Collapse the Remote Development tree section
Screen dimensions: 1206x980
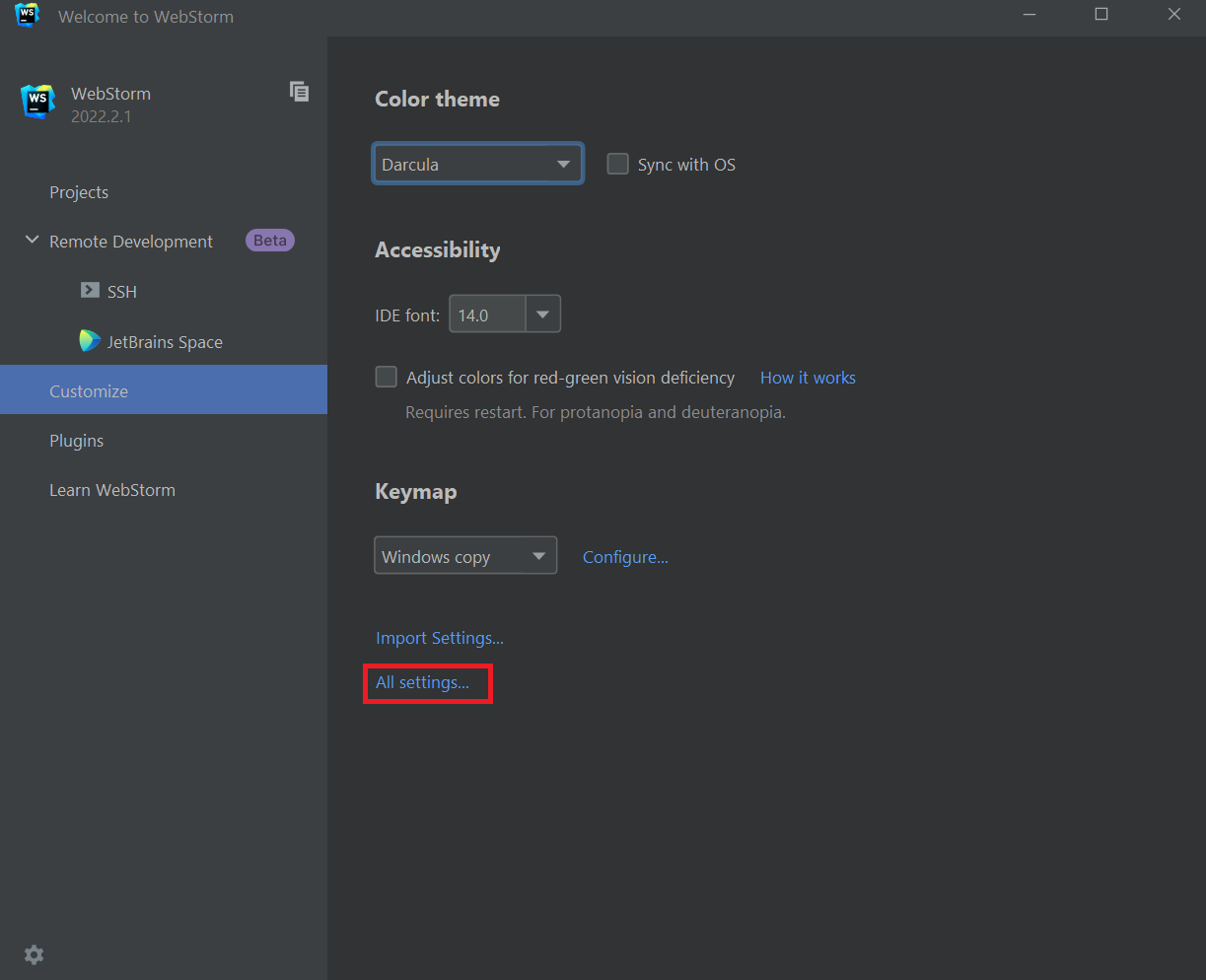point(32,241)
